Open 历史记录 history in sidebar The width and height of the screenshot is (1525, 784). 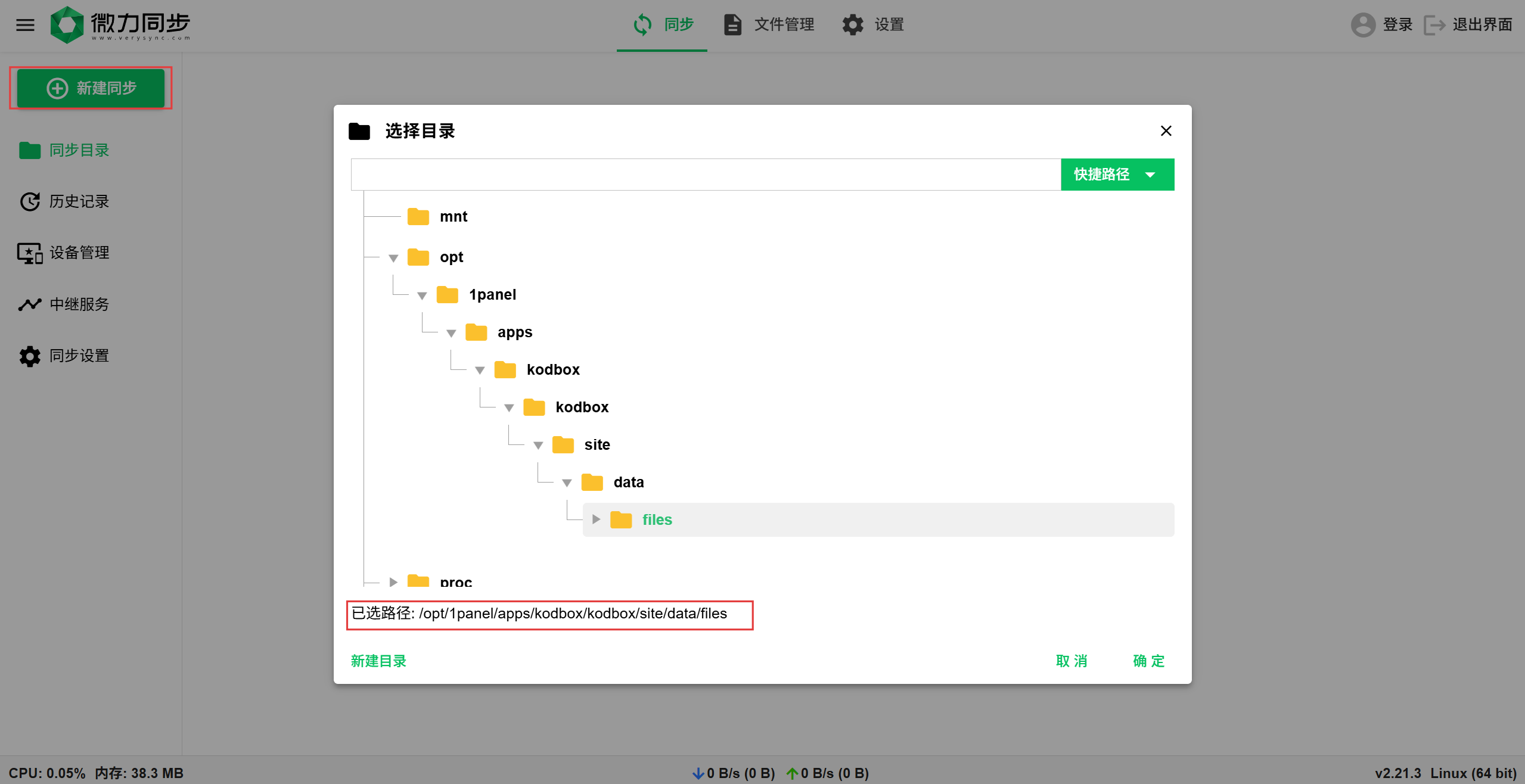tap(78, 201)
